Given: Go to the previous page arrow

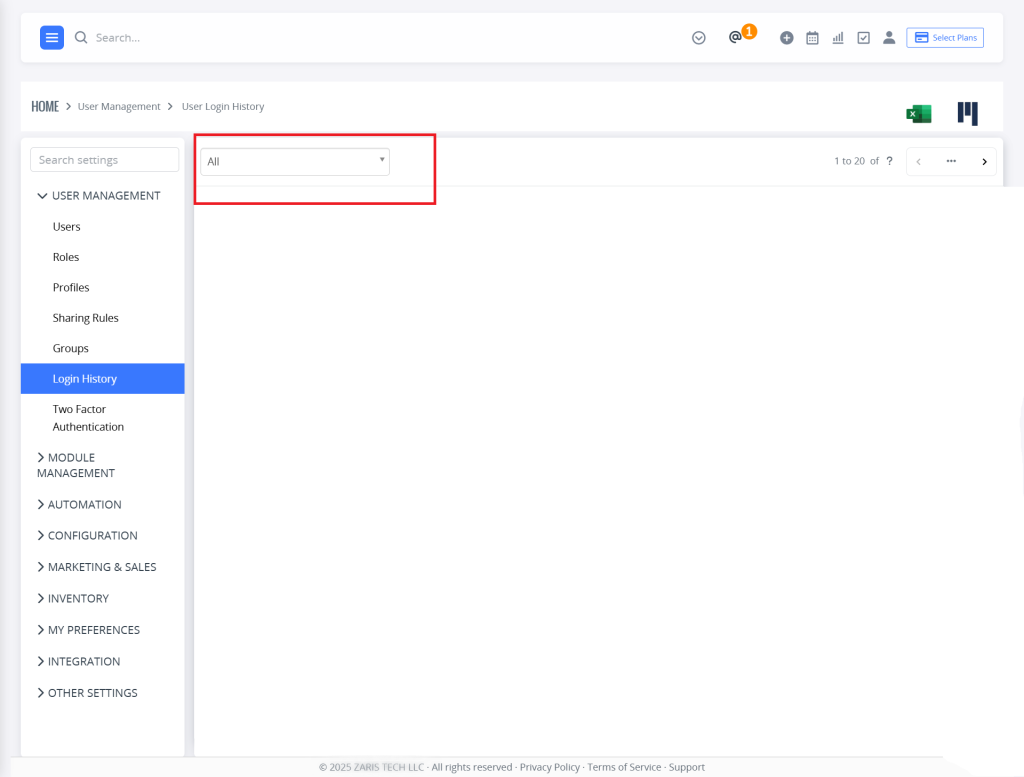Looking at the screenshot, I should (919, 162).
